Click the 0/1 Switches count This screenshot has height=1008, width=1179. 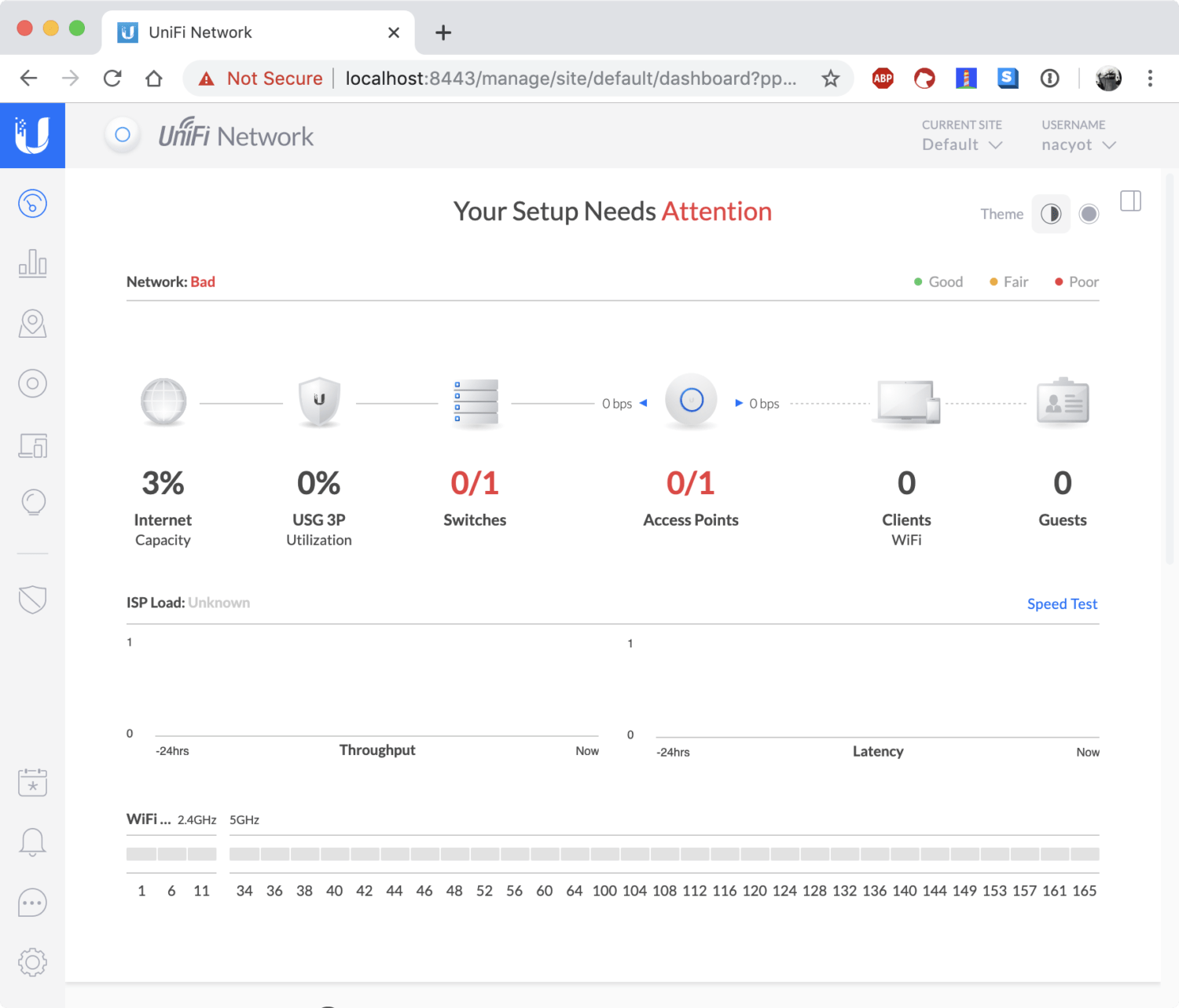pos(475,483)
